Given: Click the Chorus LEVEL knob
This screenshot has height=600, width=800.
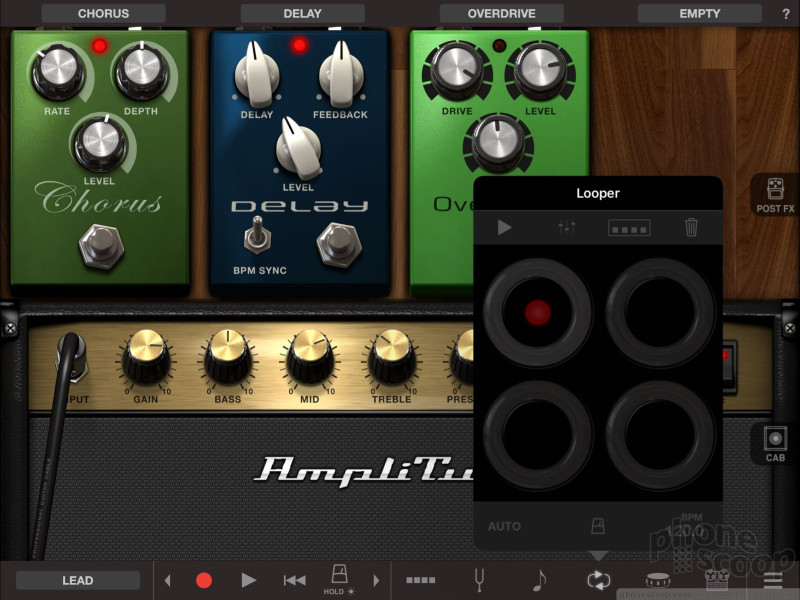Looking at the screenshot, I should [x=100, y=144].
